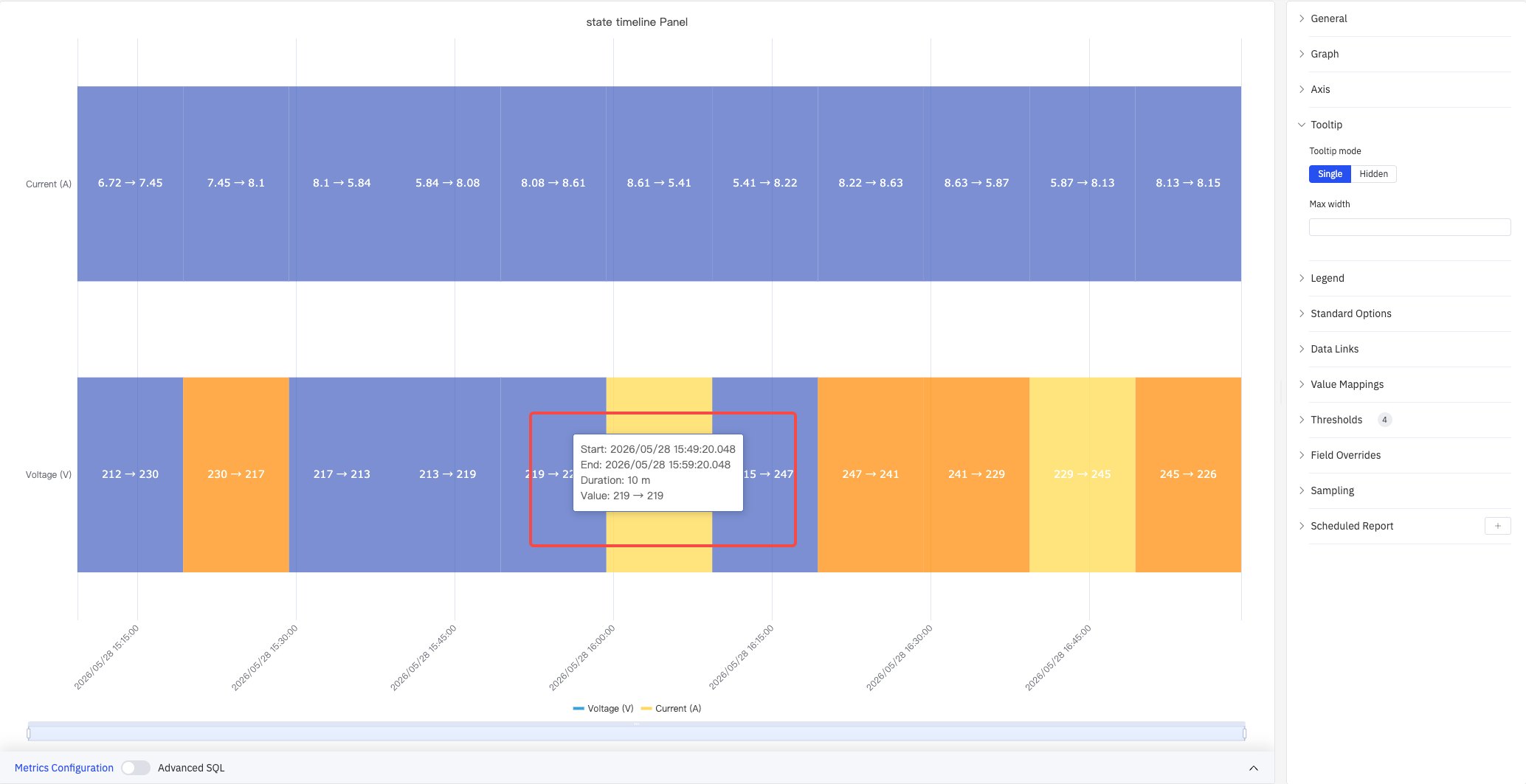Click Voltage segment 241 → 229
Image resolution: width=1526 pixels, height=784 pixels.
coord(976,474)
